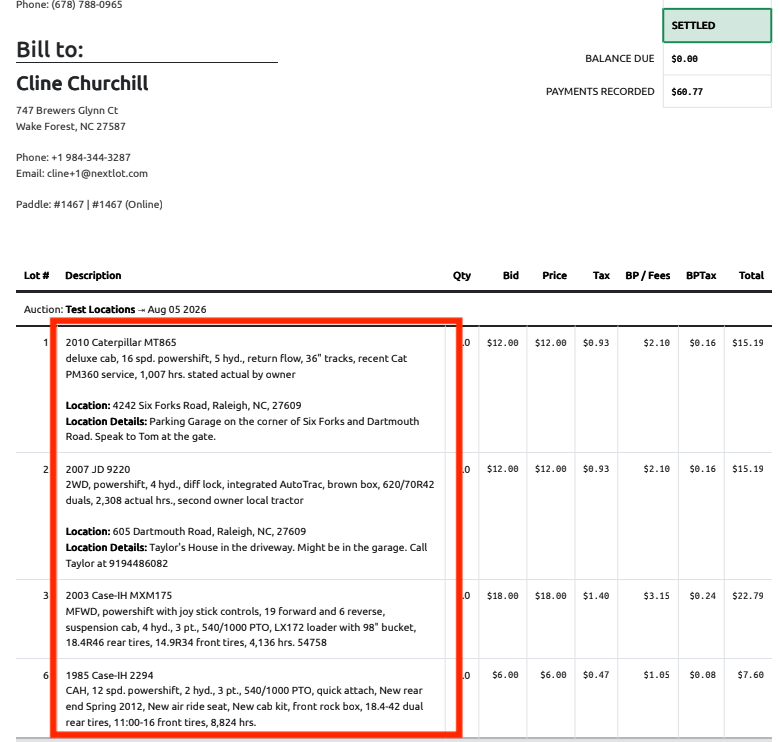Click the customer name Cline Churchill
This screenshot has height=742, width=780.
coord(82,84)
